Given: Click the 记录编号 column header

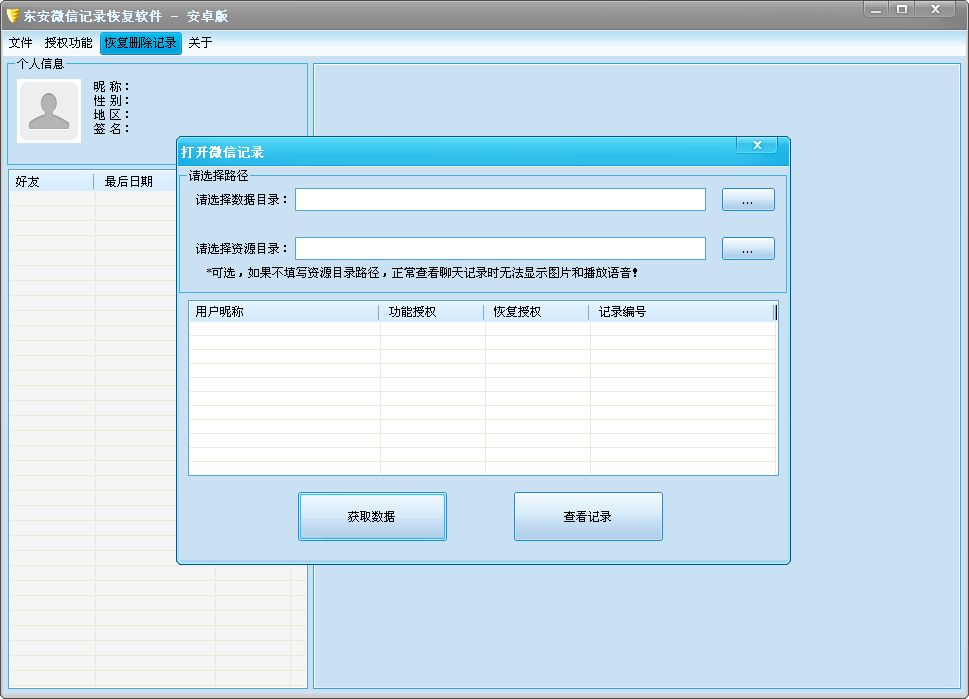Looking at the screenshot, I should point(681,312).
